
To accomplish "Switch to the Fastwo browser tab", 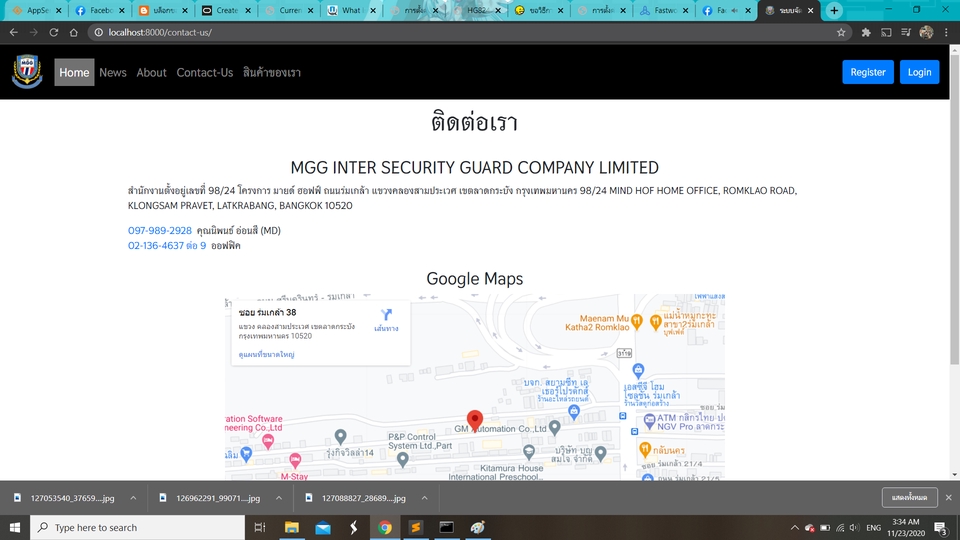I will tap(663, 10).
